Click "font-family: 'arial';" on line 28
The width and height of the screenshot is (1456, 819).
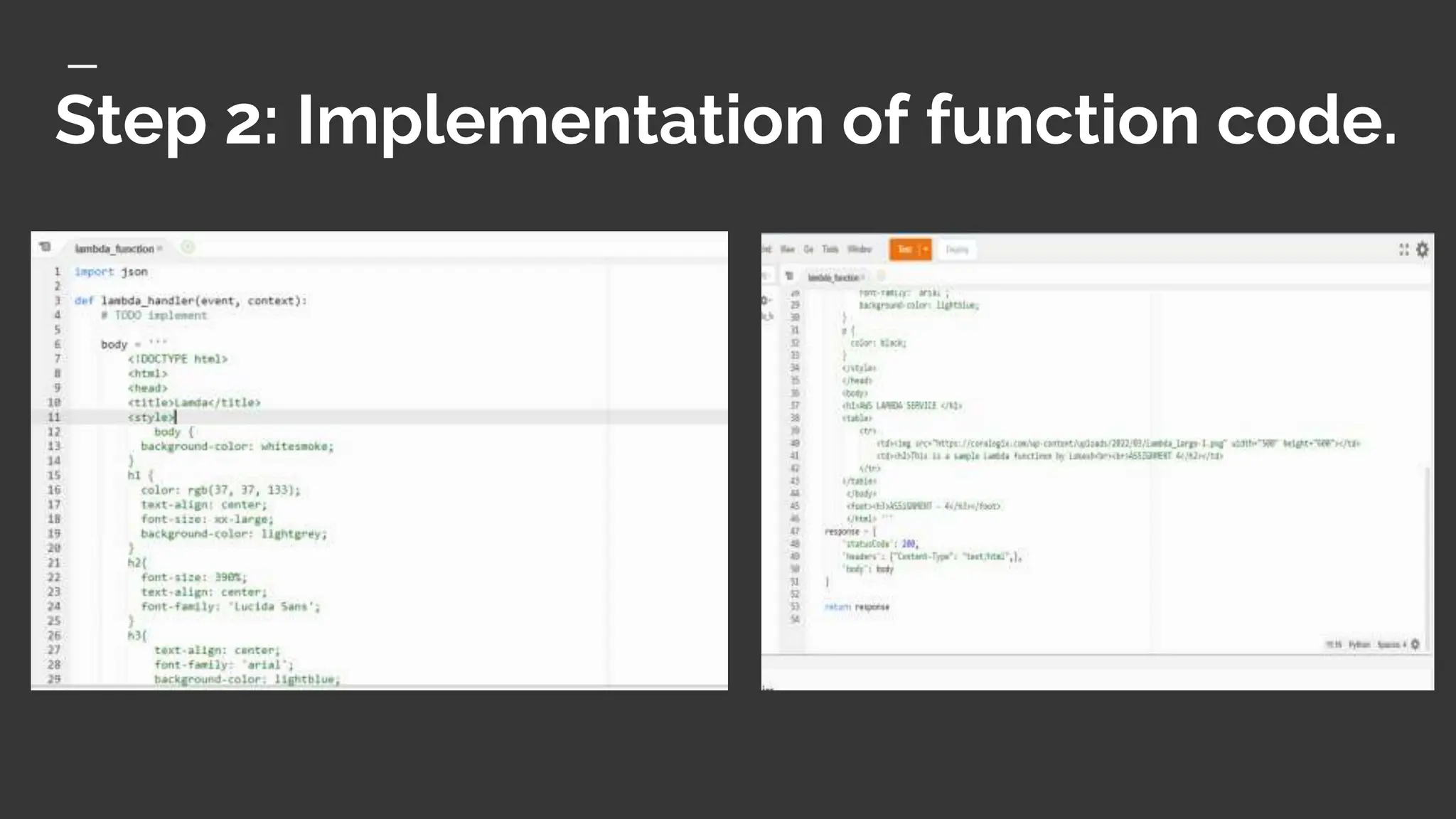(224, 665)
